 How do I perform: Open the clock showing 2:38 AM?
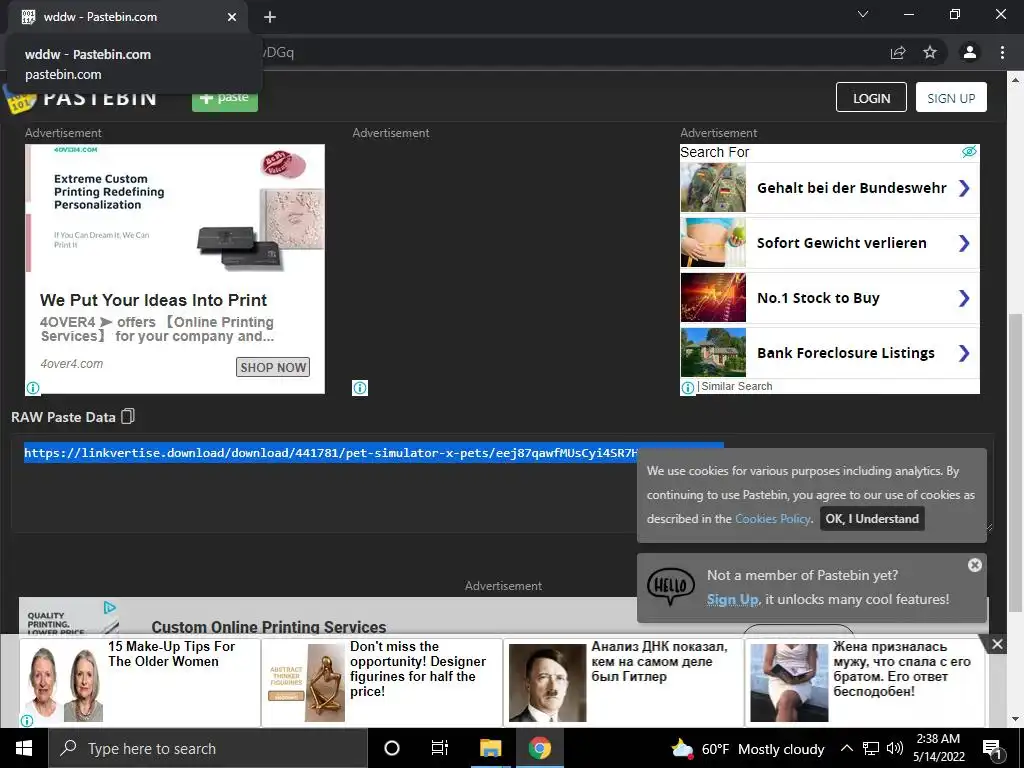[938, 748]
